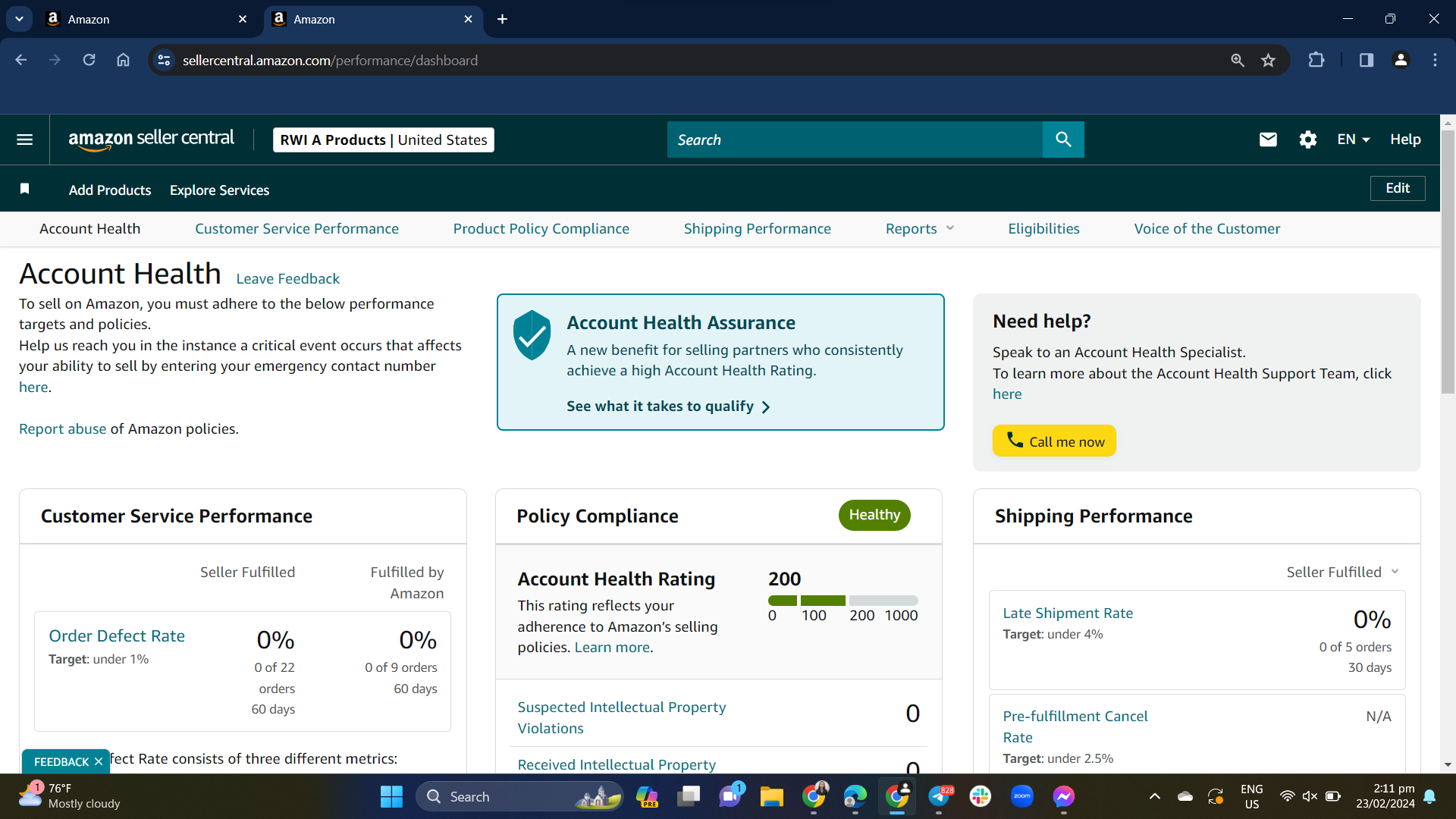Click the Seller Central search field

click(x=855, y=140)
